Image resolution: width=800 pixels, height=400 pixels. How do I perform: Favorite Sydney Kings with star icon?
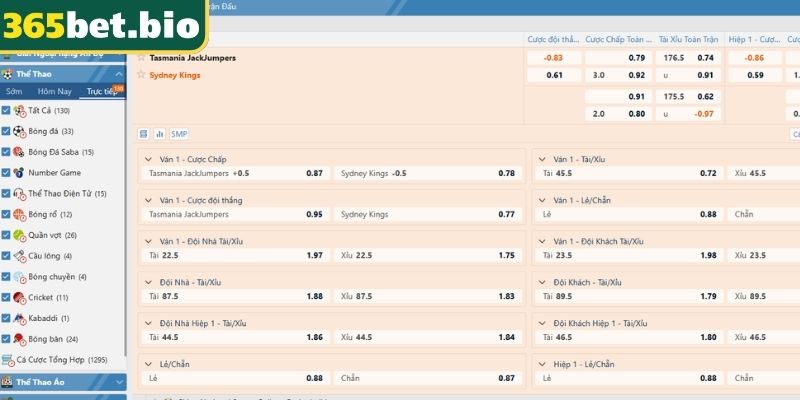pyautogui.click(x=141, y=75)
